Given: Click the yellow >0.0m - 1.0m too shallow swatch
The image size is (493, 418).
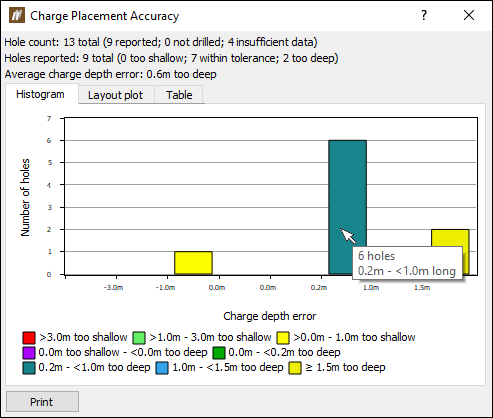Looking at the screenshot, I should (x=283, y=338).
